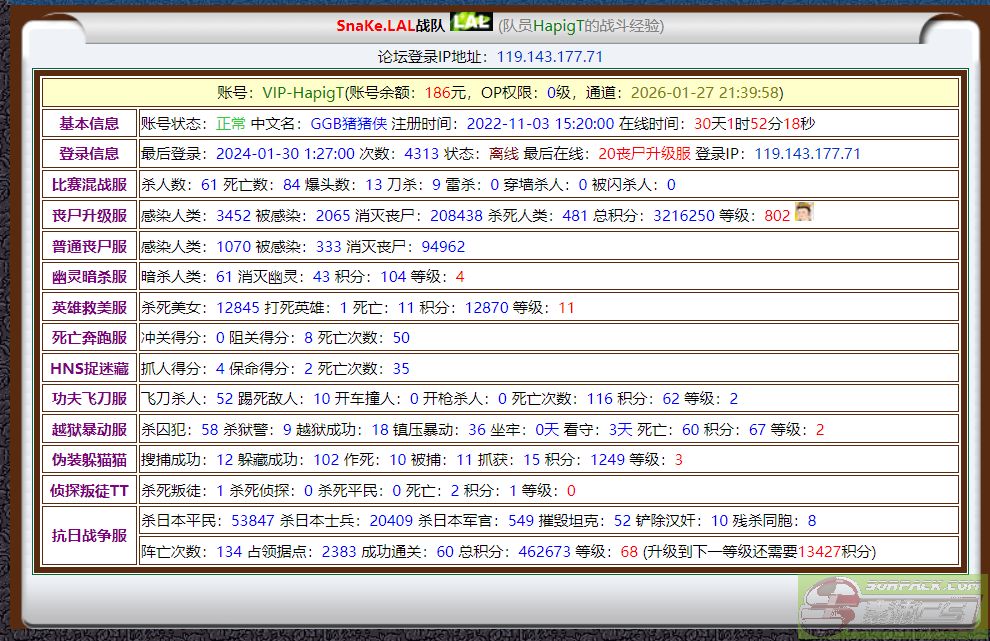The height and width of the screenshot is (641, 990).
Task: Open the 功夫飞刀服 server label
Action: point(89,399)
